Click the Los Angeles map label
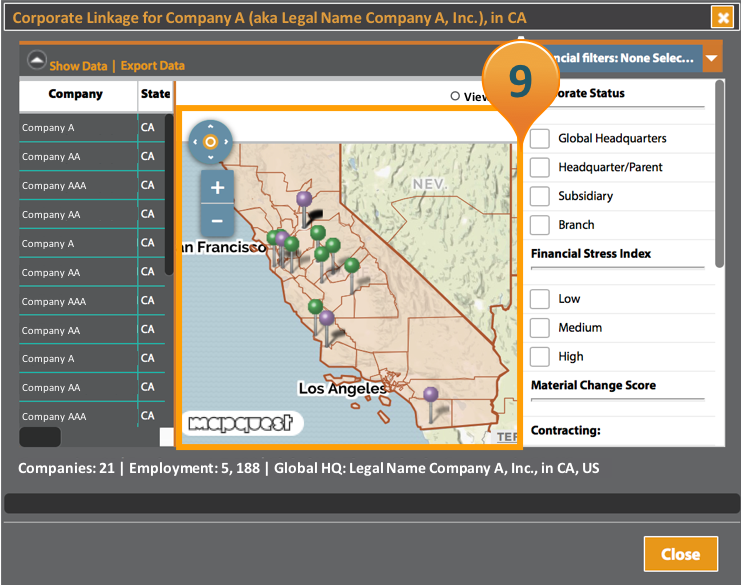This screenshot has width=741, height=585. 343,388
